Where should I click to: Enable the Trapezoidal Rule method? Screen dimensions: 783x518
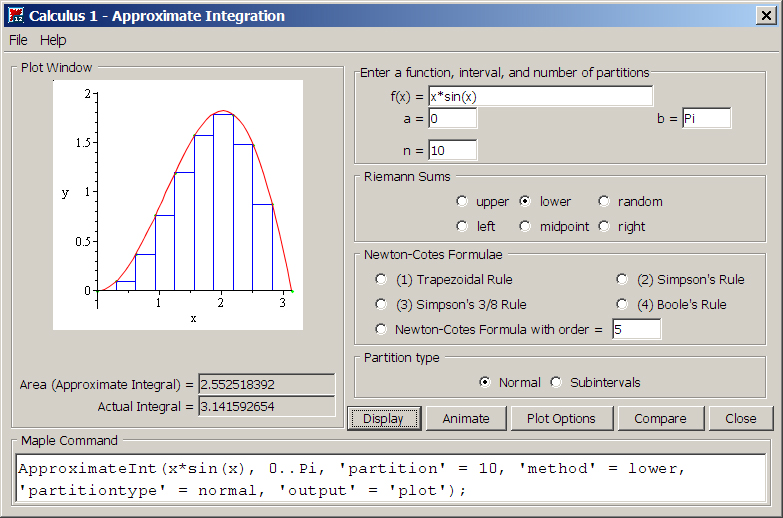click(381, 280)
